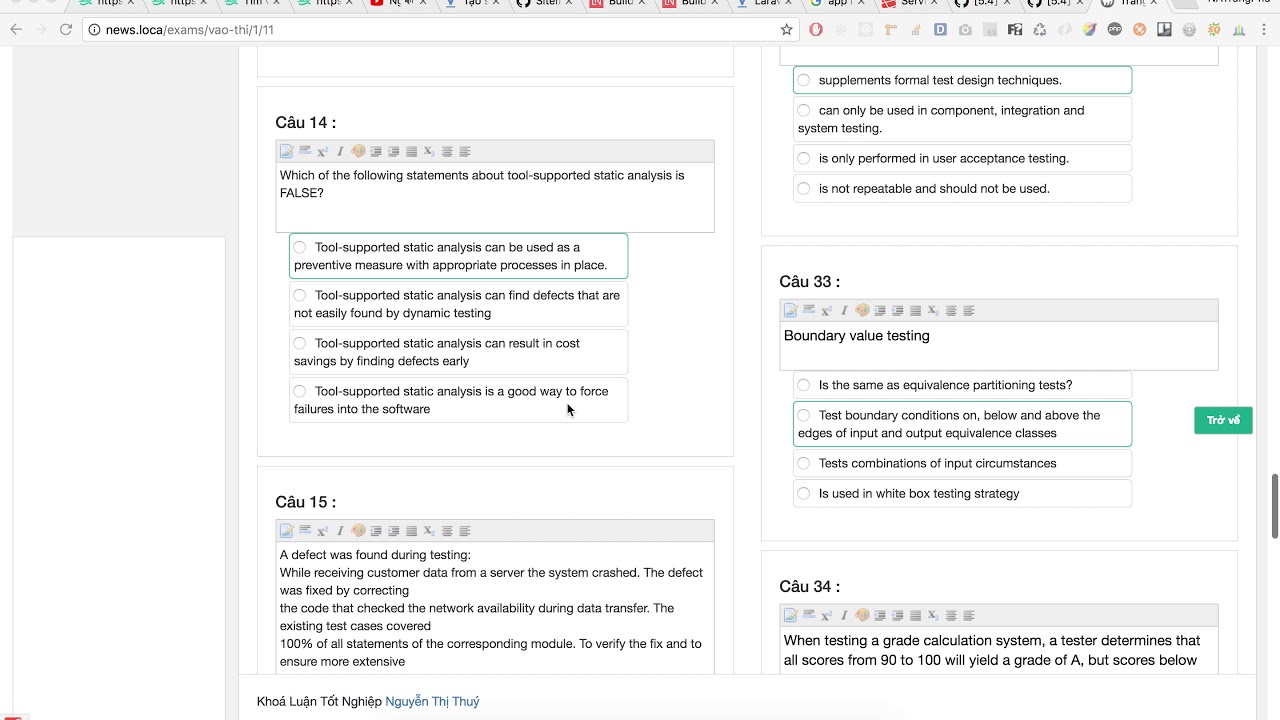Apply superscript in Câu 34 editor toolbar
This screenshot has height=720, width=1280.
(826, 616)
